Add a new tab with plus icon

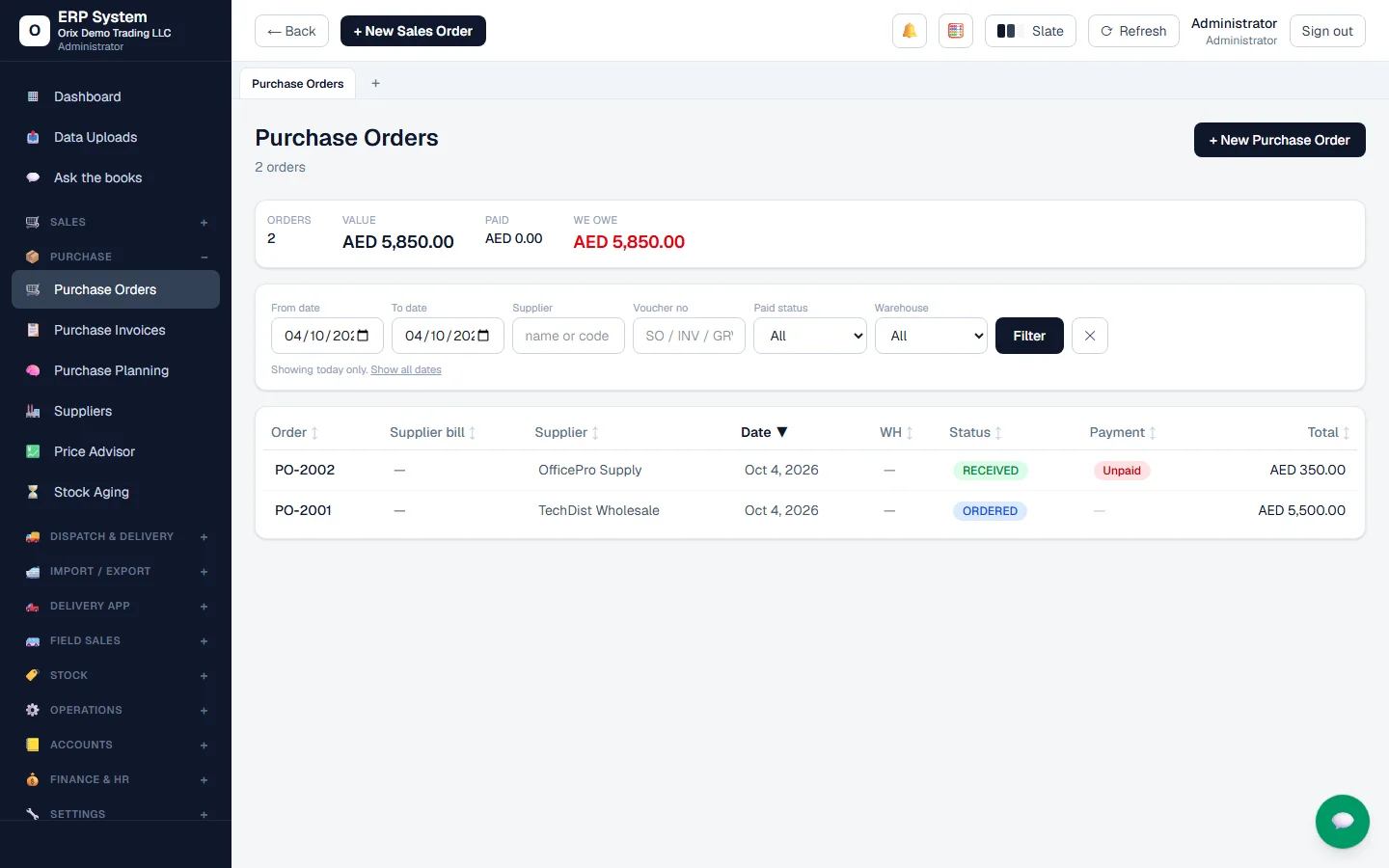pos(375,84)
